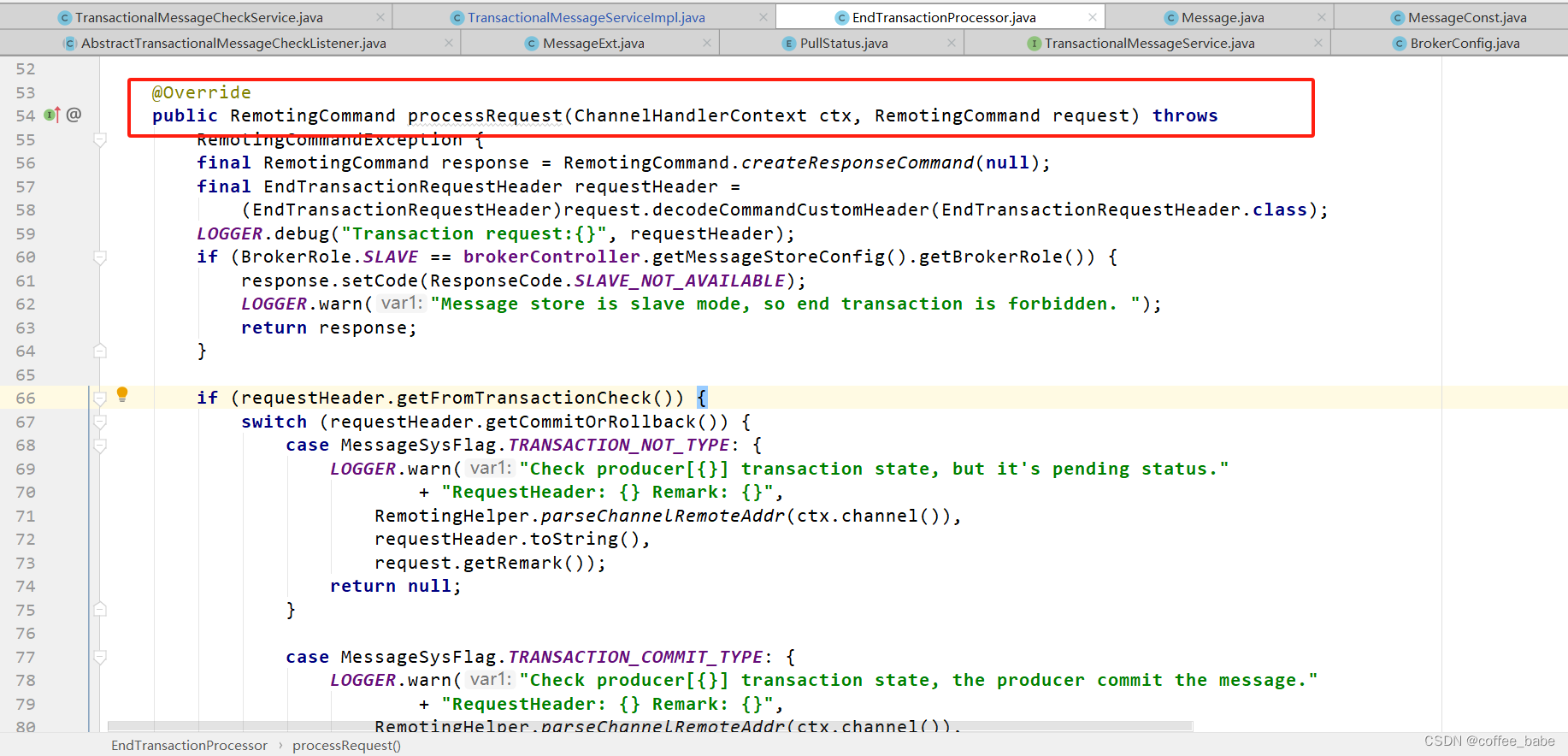
Task: Collapse the method fold marker at line 55
Action: pyautogui.click(x=100, y=139)
